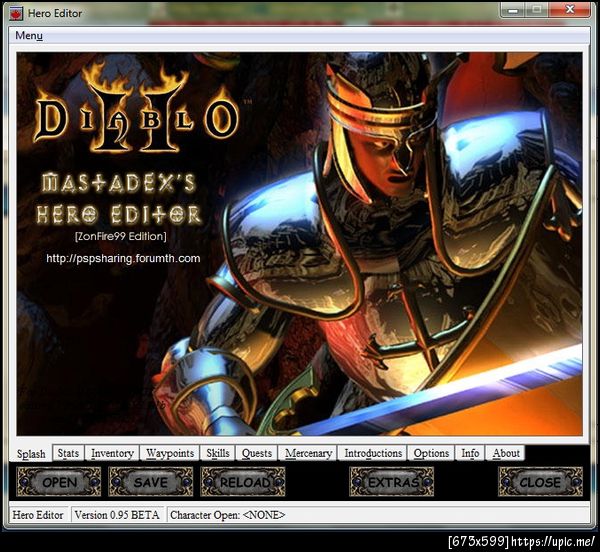Image resolution: width=600 pixels, height=552 pixels.
Task: Open the Quests tab
Action: [257, 453]
